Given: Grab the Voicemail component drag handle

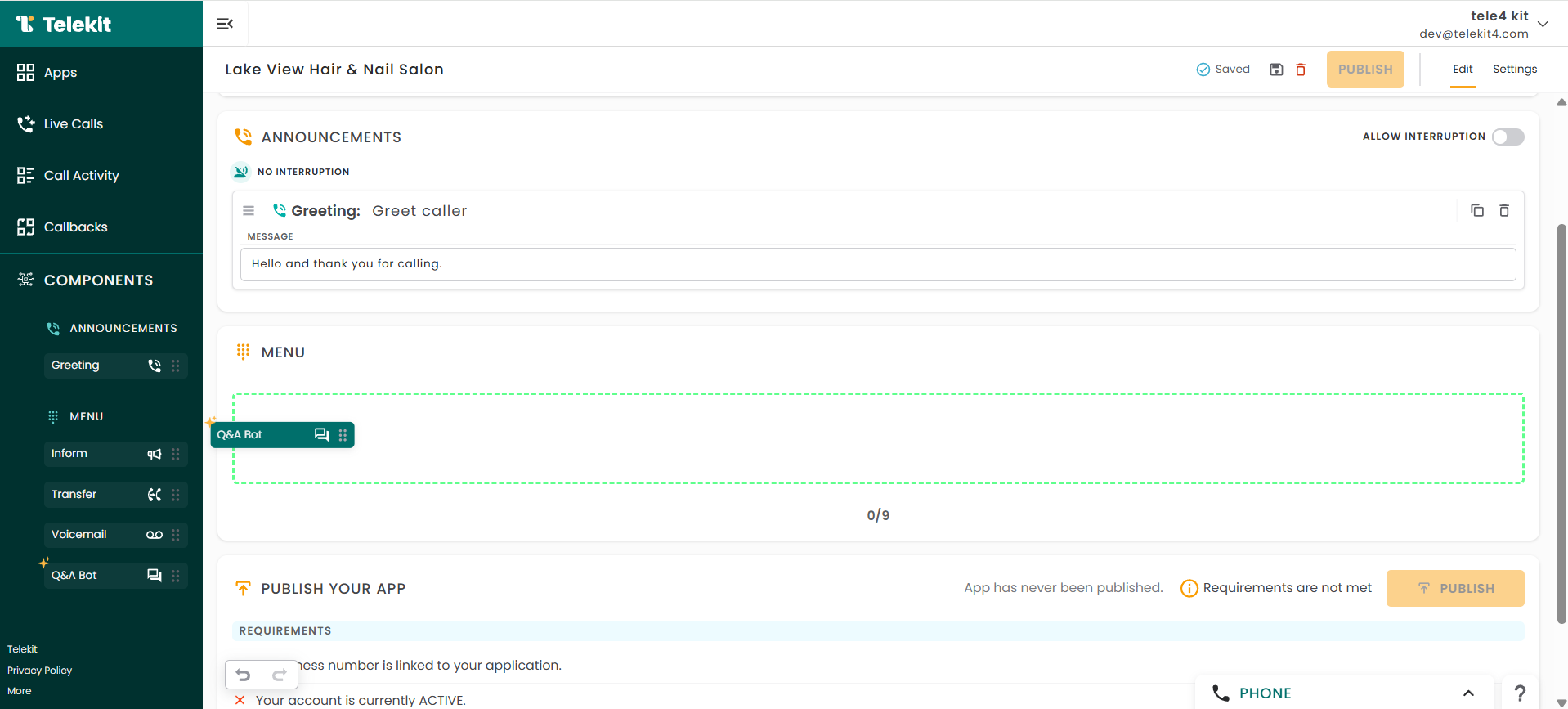Looking at the screenshot, I should coord(176,535).
